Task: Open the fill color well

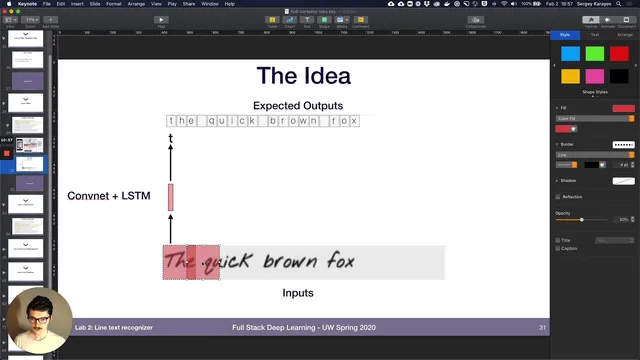Action: coord(566,129)
